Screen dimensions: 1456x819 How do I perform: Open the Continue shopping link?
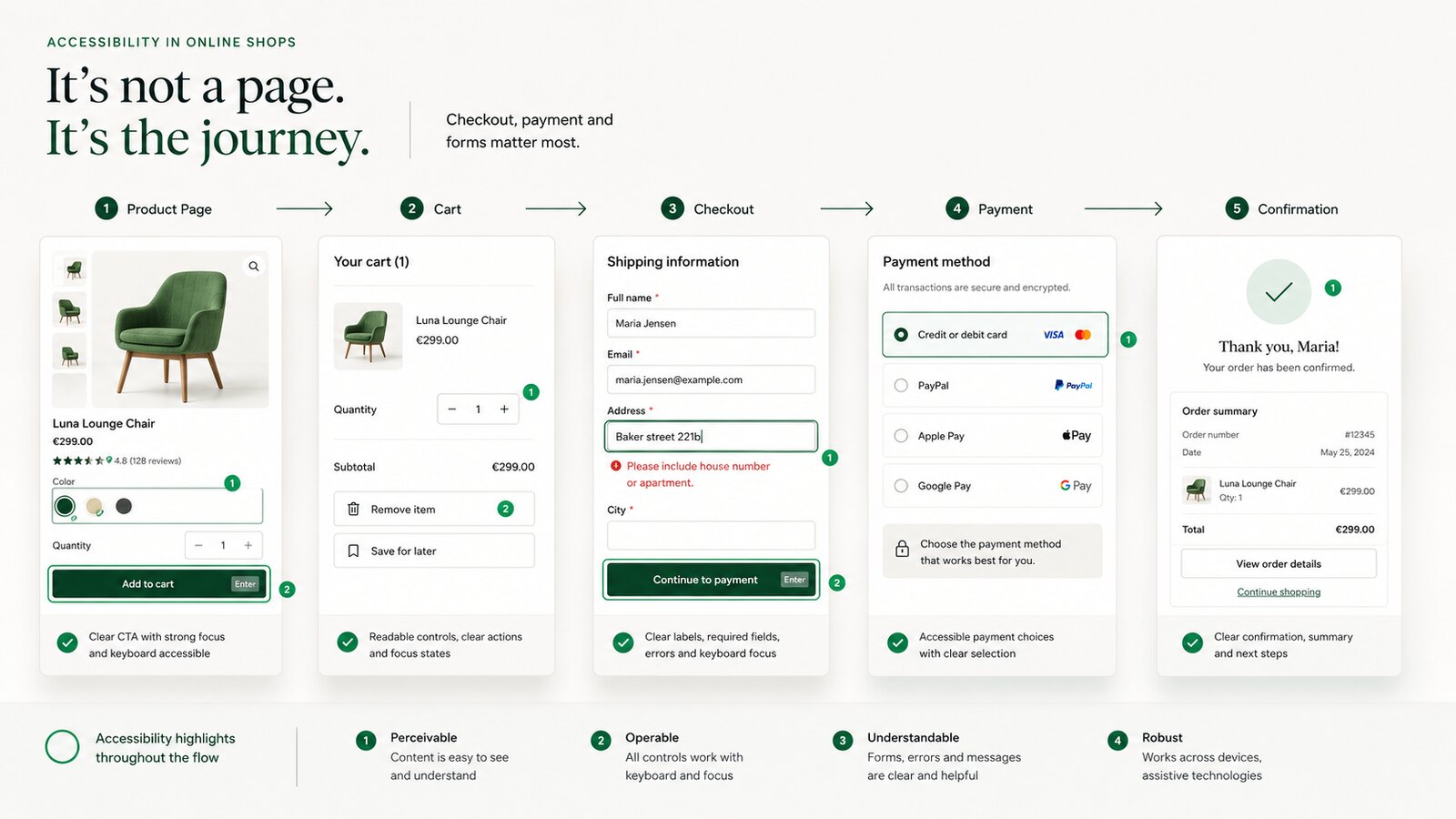point(1279,592)
